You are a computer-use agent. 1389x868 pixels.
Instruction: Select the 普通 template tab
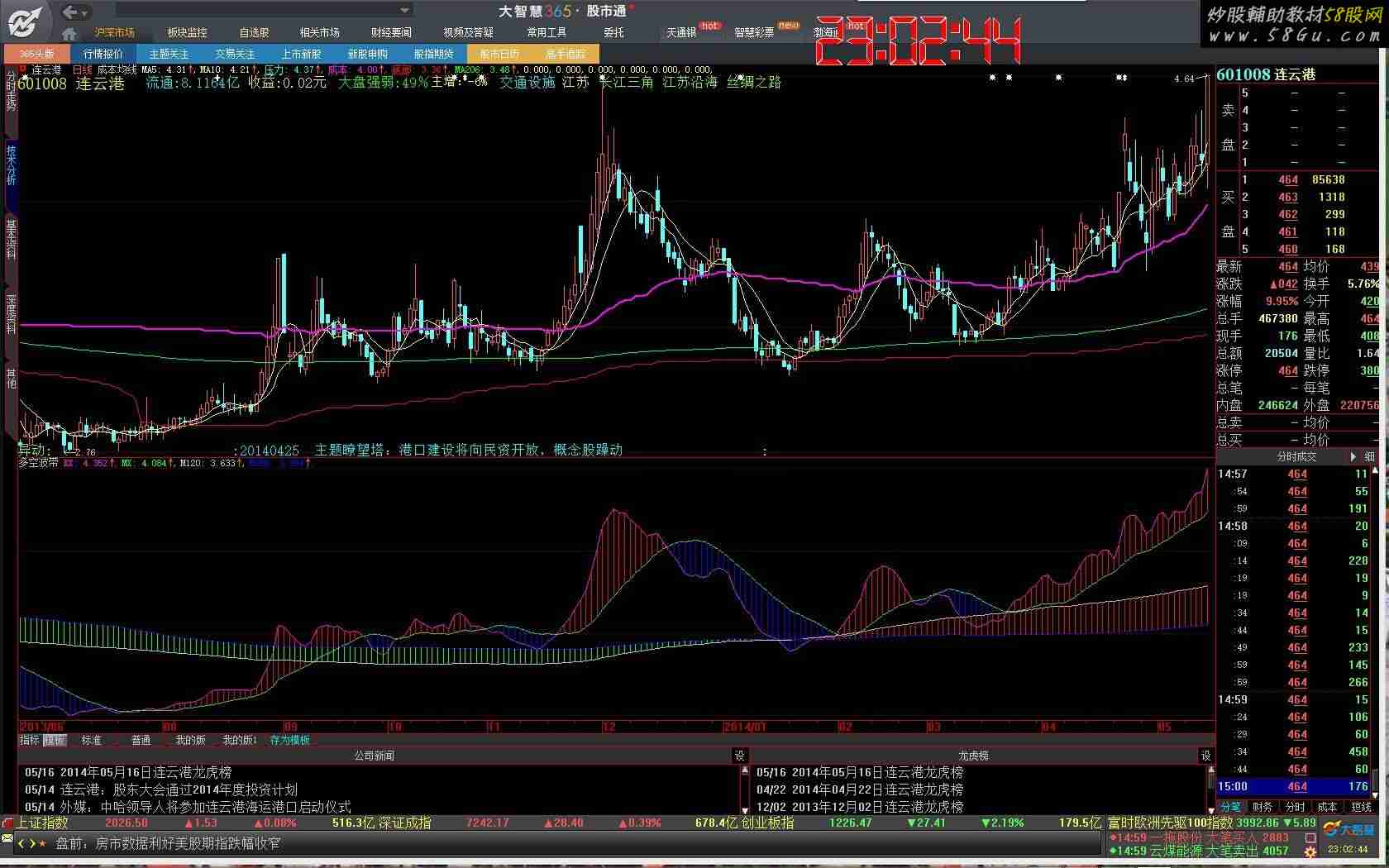coord(141,740)
